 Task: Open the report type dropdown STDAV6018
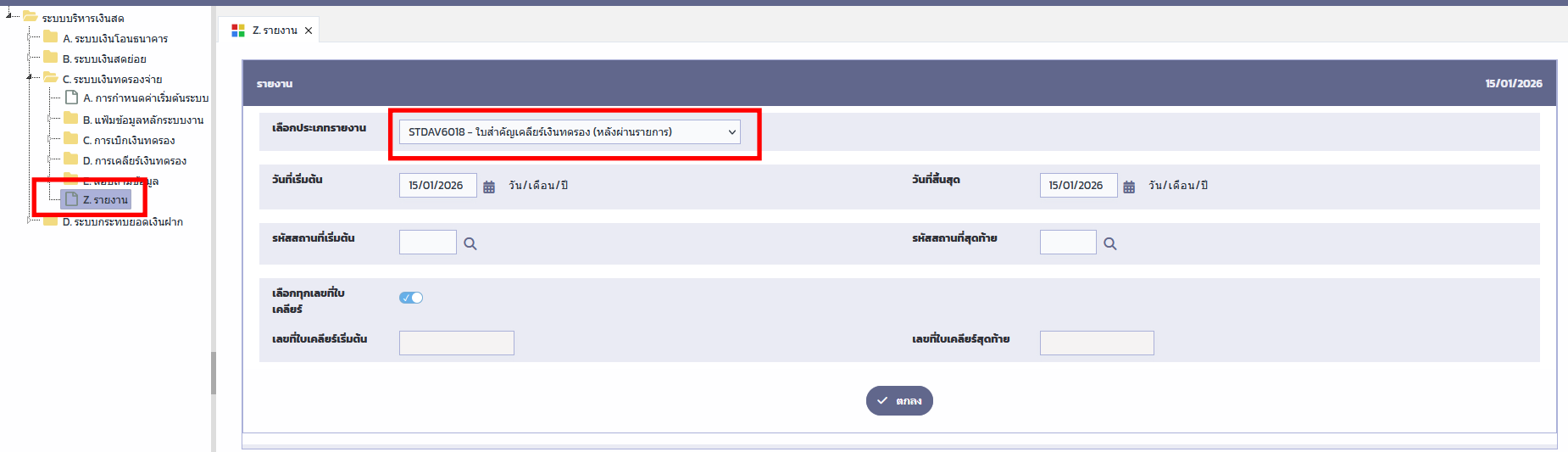[x=570, y=132]
